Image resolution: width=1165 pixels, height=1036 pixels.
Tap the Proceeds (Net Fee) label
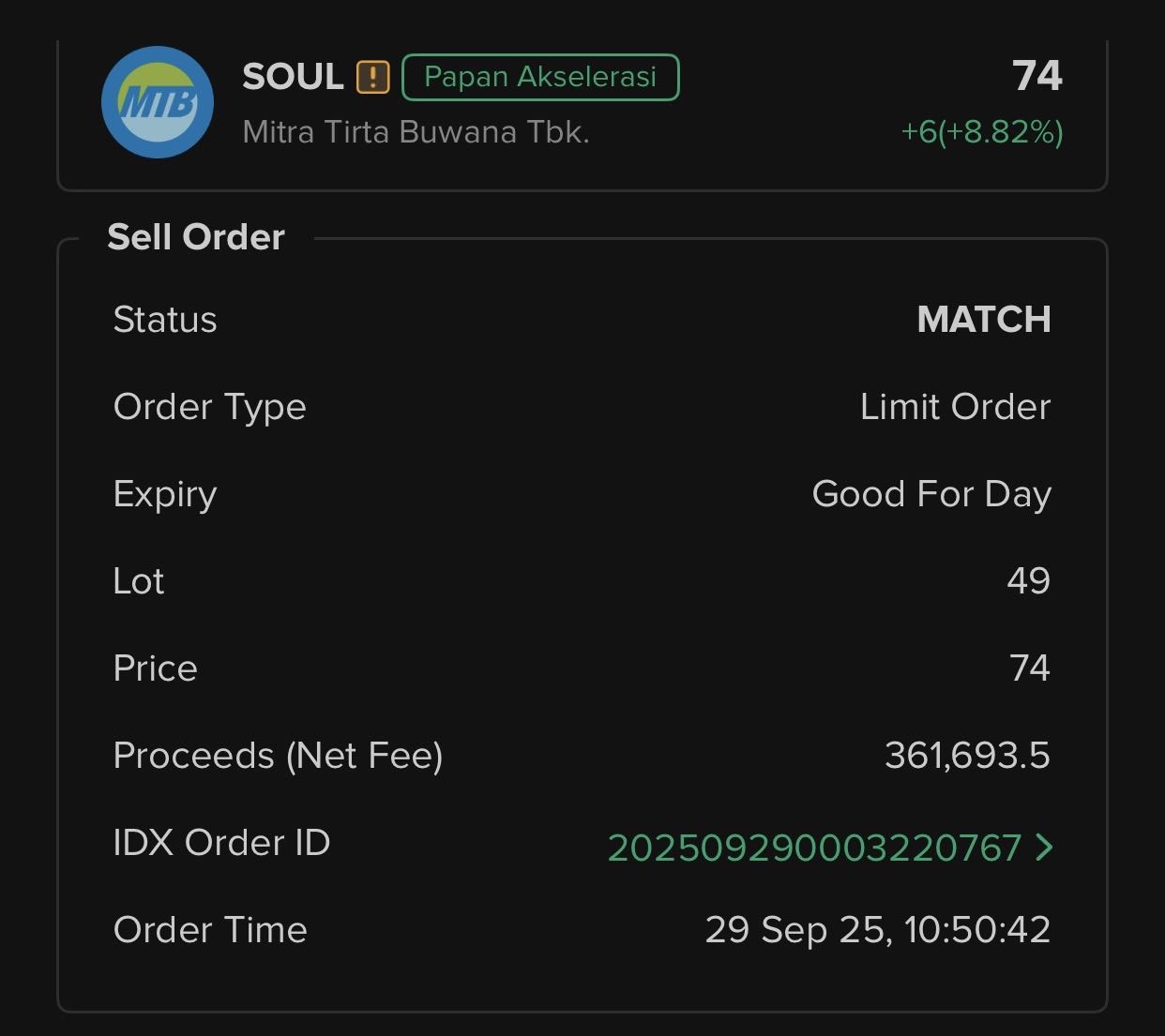pos(278,756)
